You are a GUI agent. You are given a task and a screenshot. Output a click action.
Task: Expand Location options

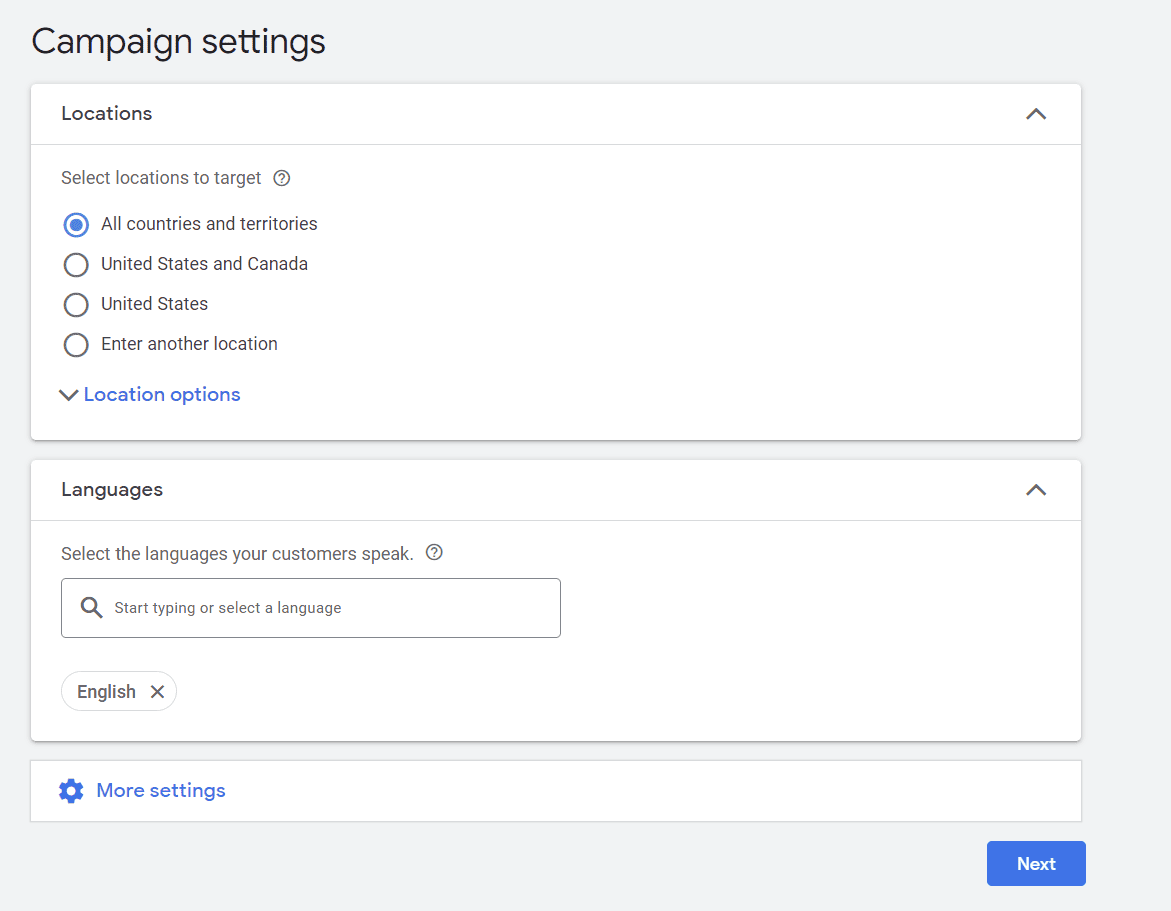[150, 394]
